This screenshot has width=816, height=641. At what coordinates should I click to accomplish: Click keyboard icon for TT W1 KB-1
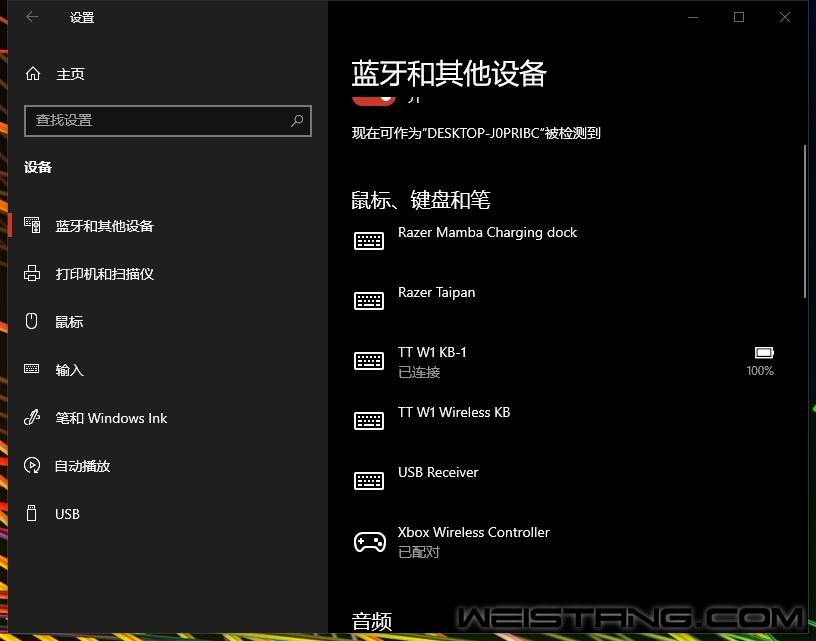pos(369,361)
